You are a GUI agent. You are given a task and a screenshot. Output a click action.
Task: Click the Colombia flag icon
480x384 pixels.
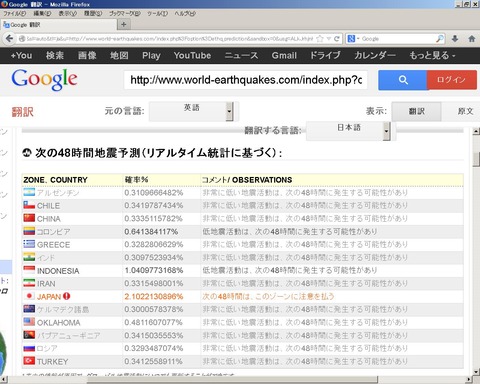pyautogui.click(x=29, y=231)
